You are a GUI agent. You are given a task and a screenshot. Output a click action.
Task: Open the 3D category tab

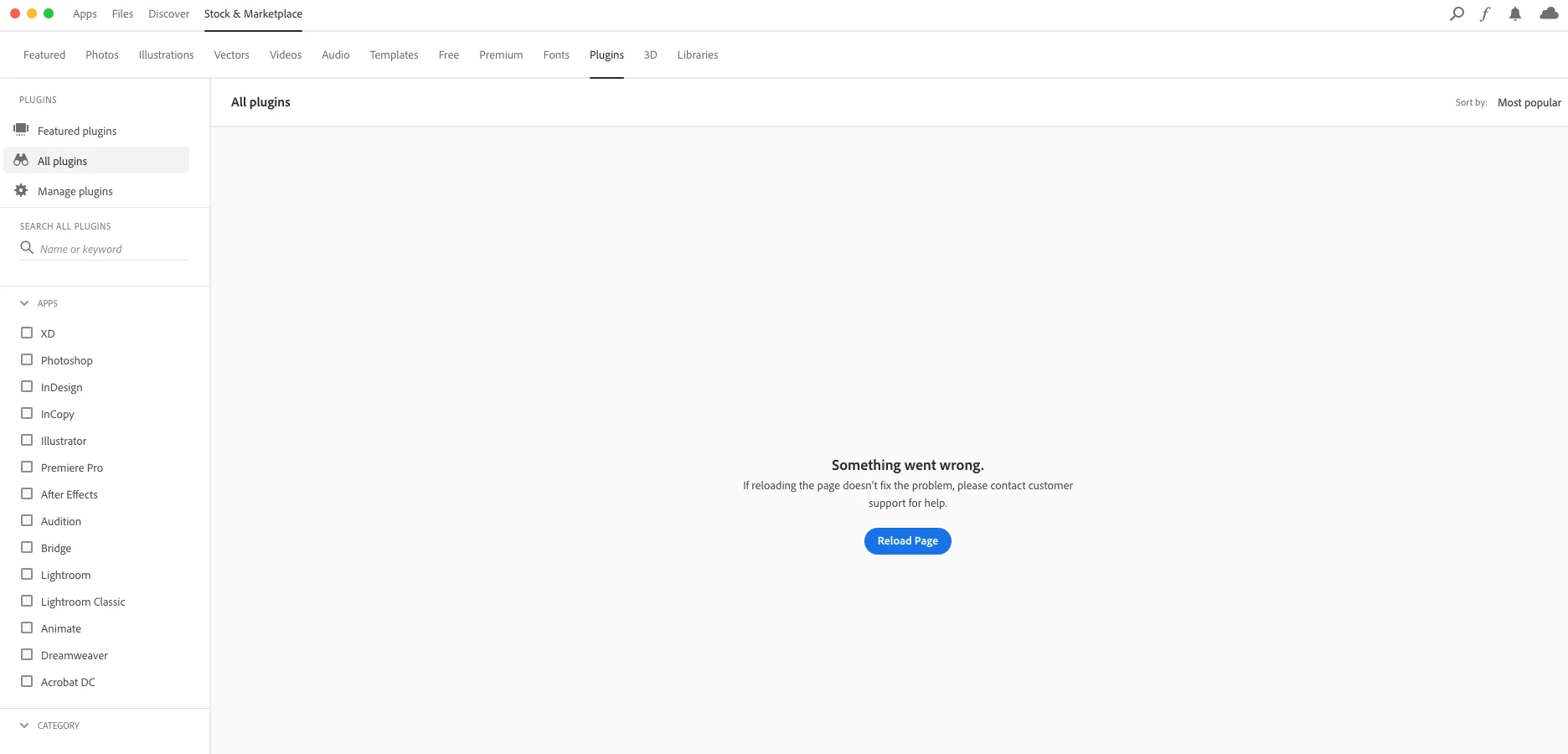[x=650, y=55]
